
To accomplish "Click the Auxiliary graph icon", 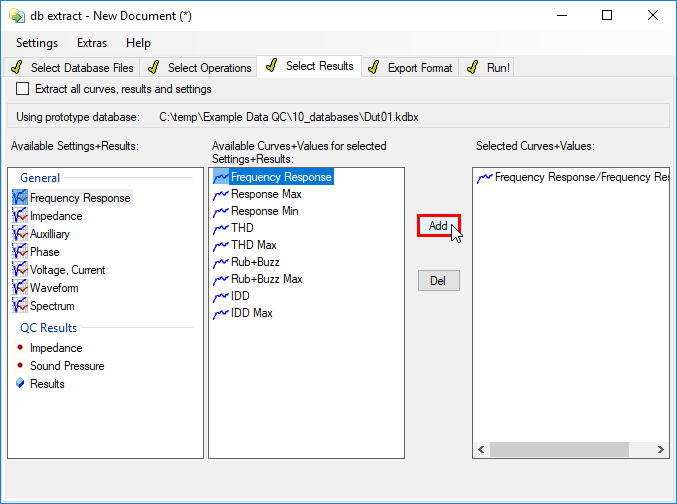I will tap(20, 234).
